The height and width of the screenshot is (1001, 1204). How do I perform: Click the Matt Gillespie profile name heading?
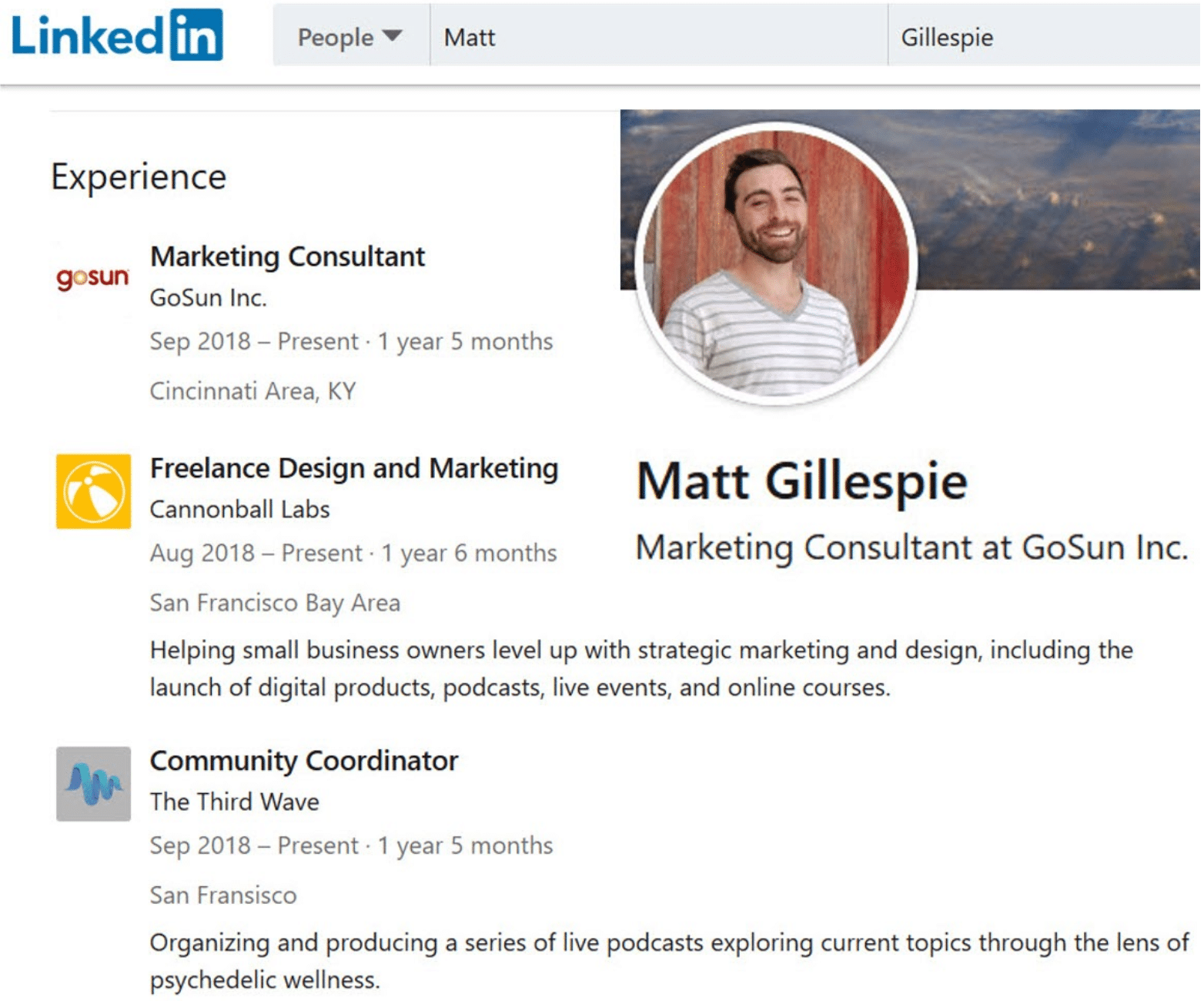pyautogui.click(x=802, y=483)
